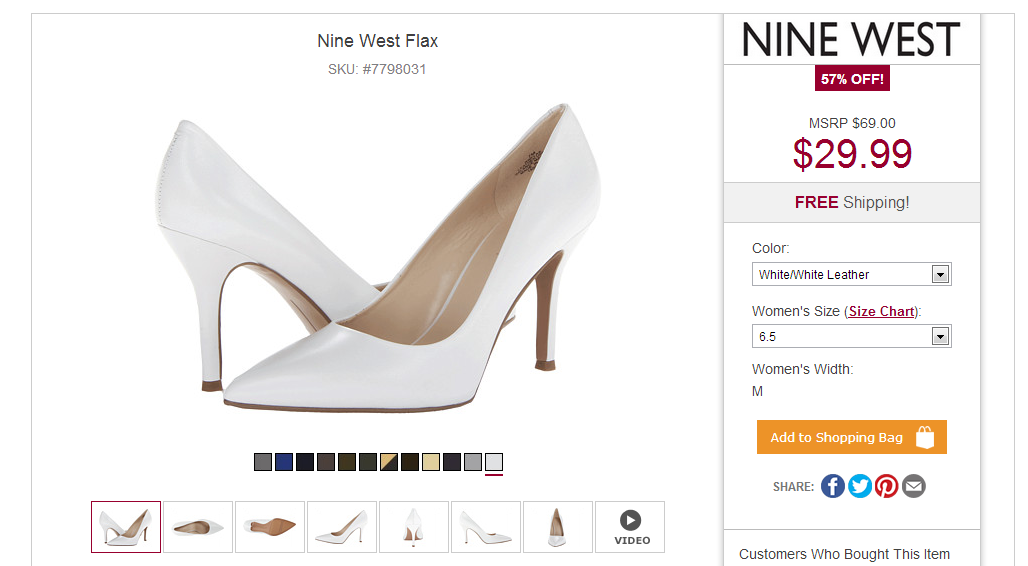Share the shoe via email icon
Viewport: 1028px width, 566px height.
point(913,486)
